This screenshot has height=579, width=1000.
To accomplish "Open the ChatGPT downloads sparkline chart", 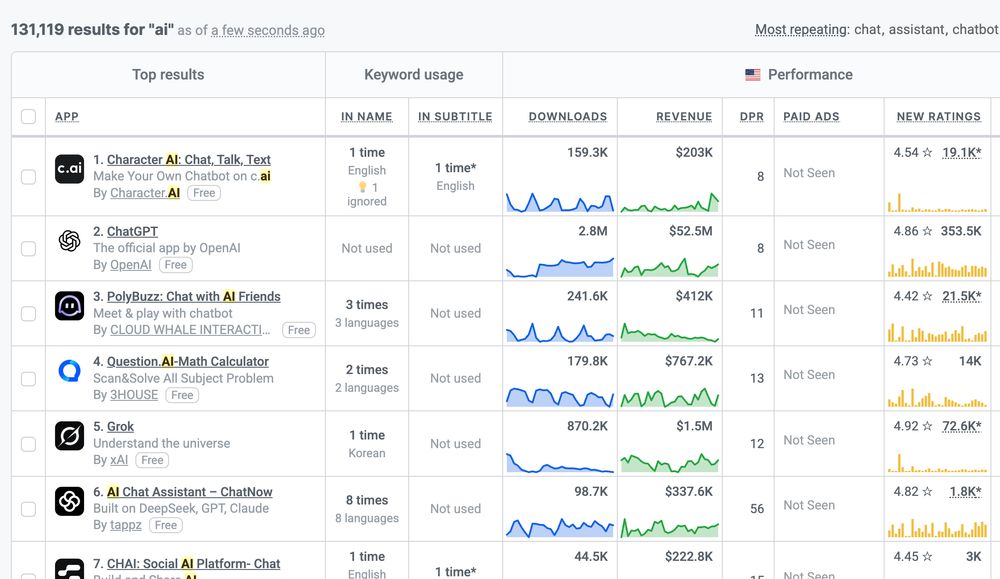I will [560, 267].
